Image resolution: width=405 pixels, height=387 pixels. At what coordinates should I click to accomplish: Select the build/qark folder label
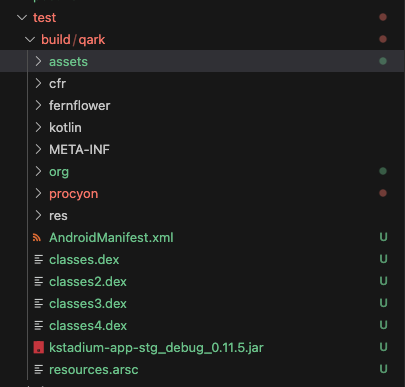tap(73, 40)
